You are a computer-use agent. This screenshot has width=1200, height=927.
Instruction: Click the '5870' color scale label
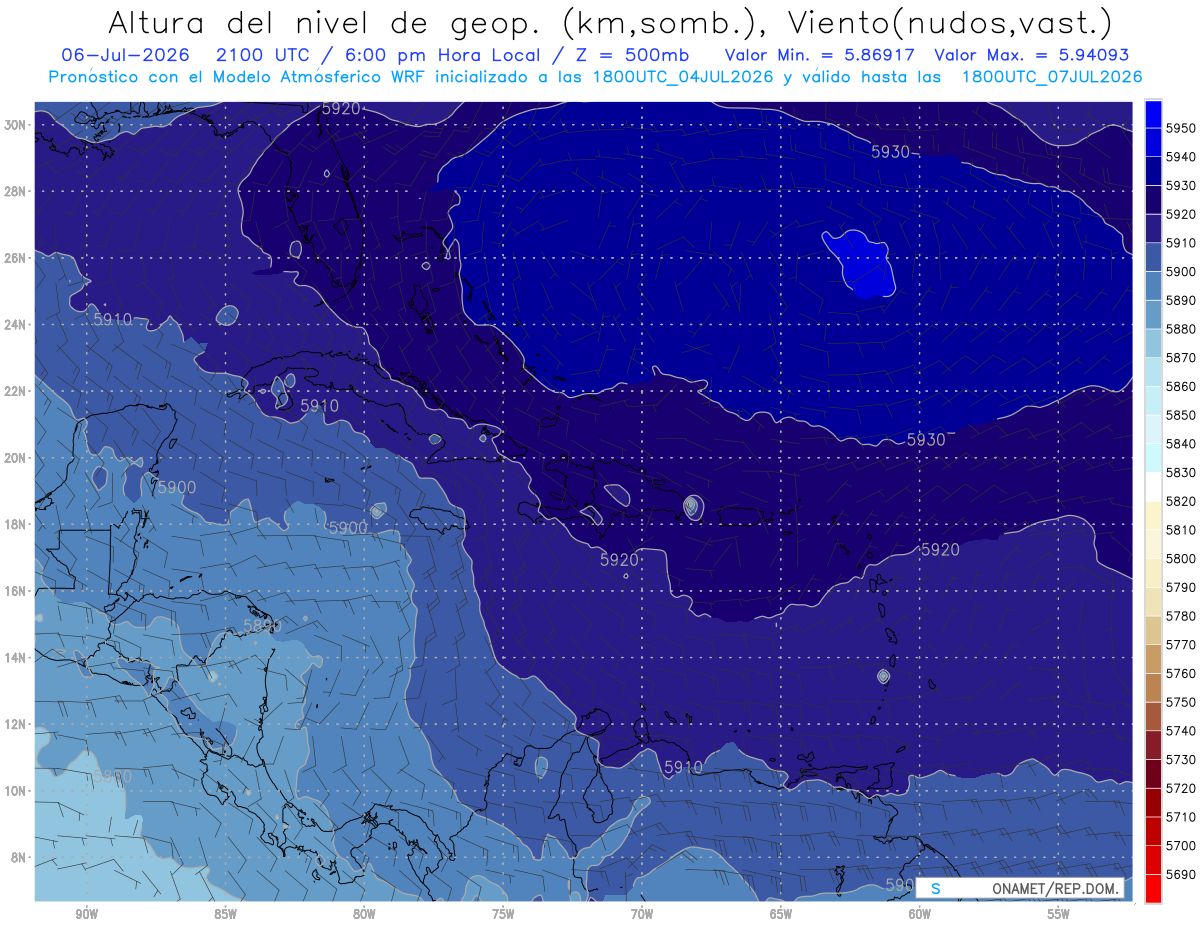[1180, 357]
